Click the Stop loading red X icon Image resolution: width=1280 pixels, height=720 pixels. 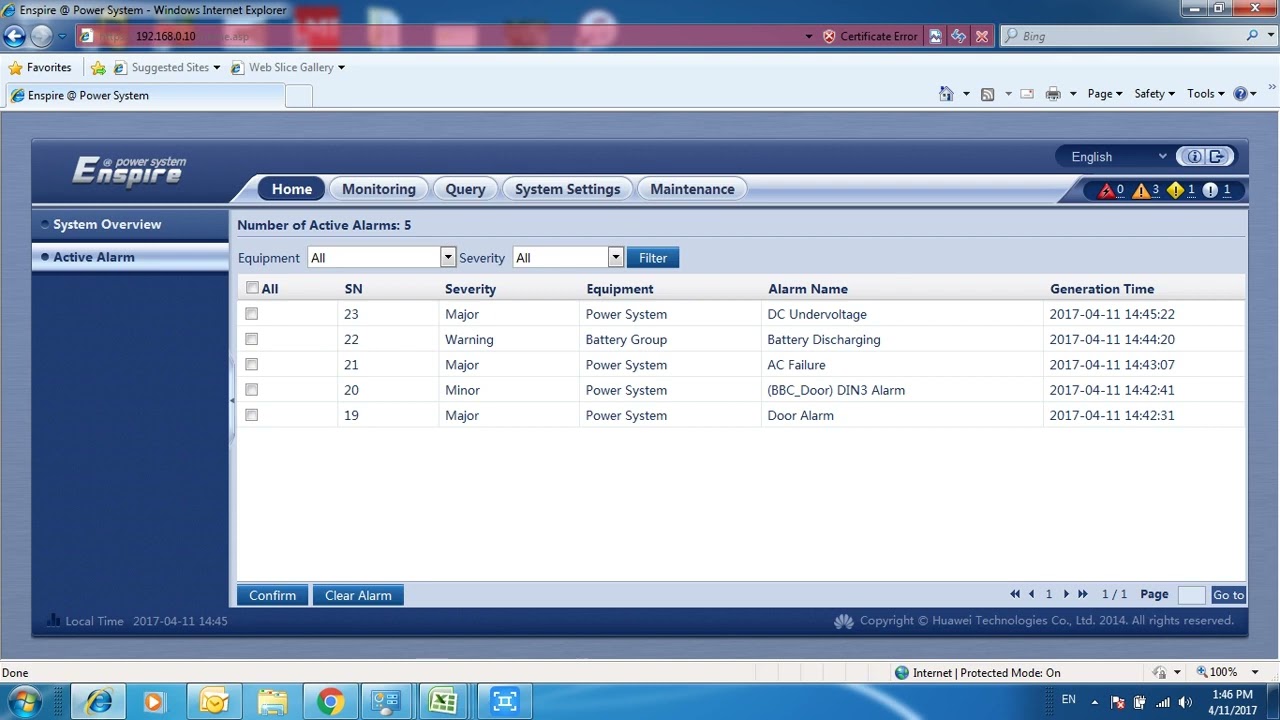tap(982, 36)
